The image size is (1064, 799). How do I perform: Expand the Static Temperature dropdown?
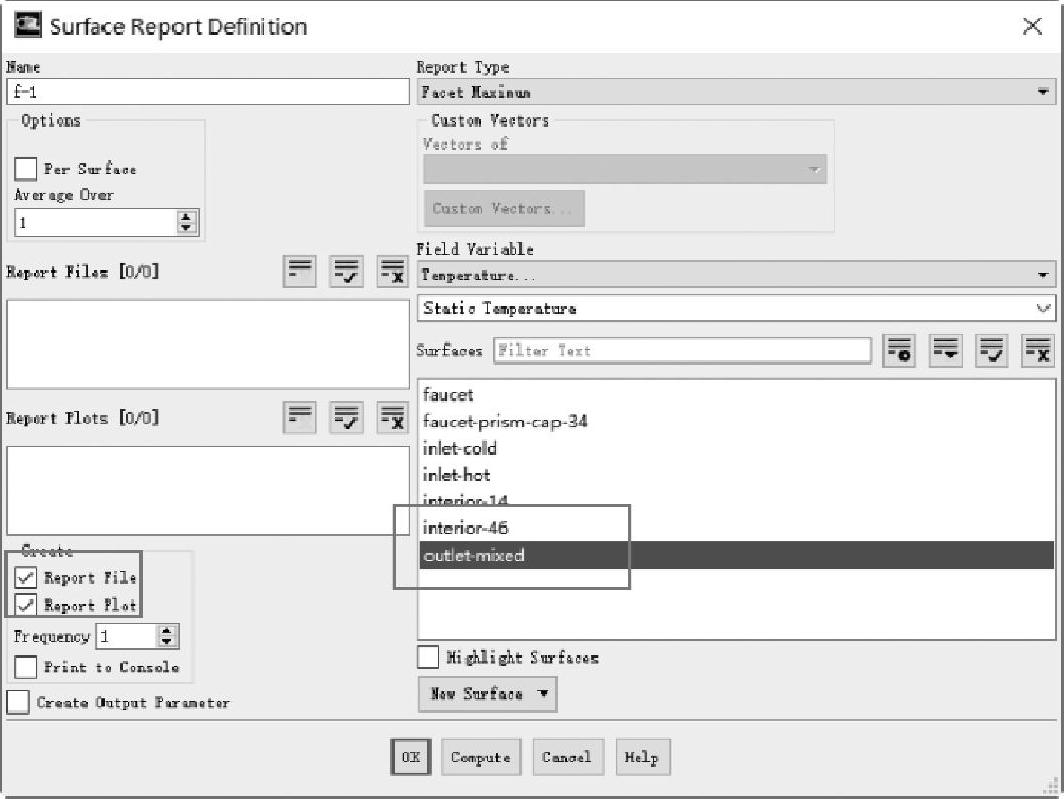[x=736, y=308]
